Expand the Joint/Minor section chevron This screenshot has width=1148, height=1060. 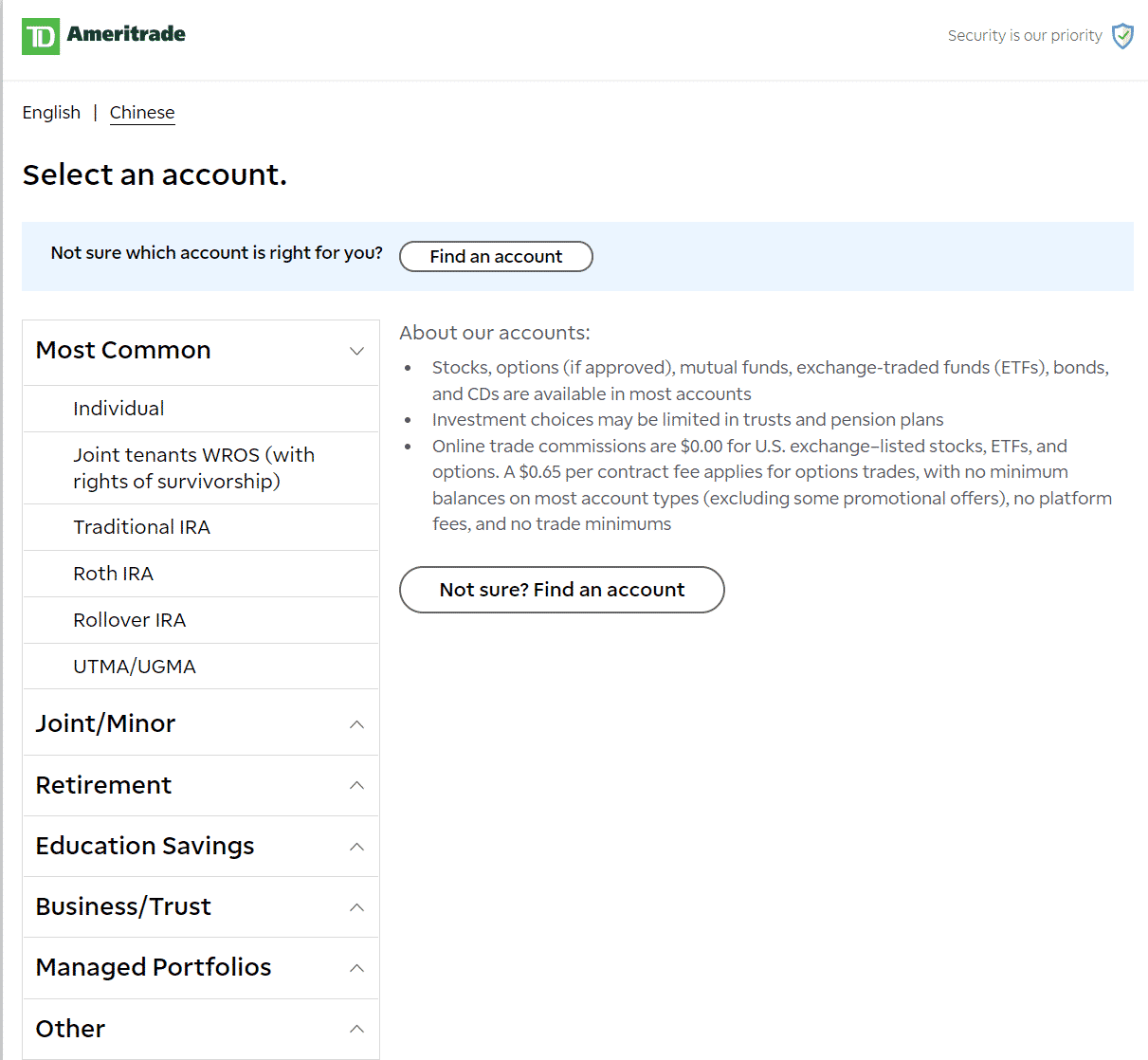356,724
